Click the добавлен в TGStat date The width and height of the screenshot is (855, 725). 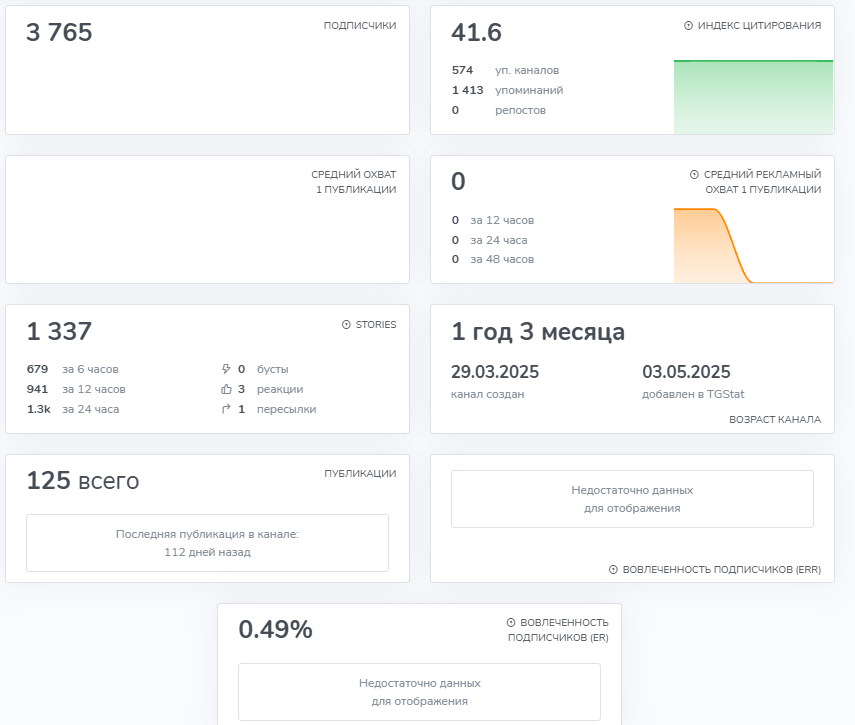(686, 372)
